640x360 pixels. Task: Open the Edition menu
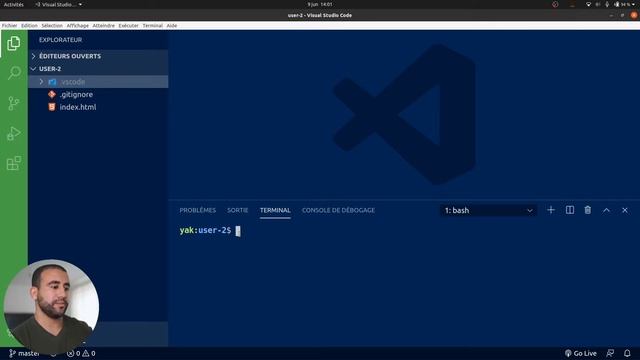(29, 25)
